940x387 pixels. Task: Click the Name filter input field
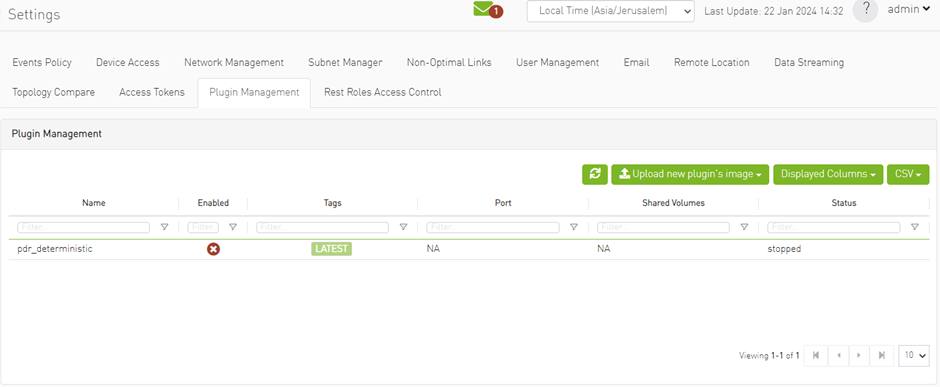click(x=83, y=228)
